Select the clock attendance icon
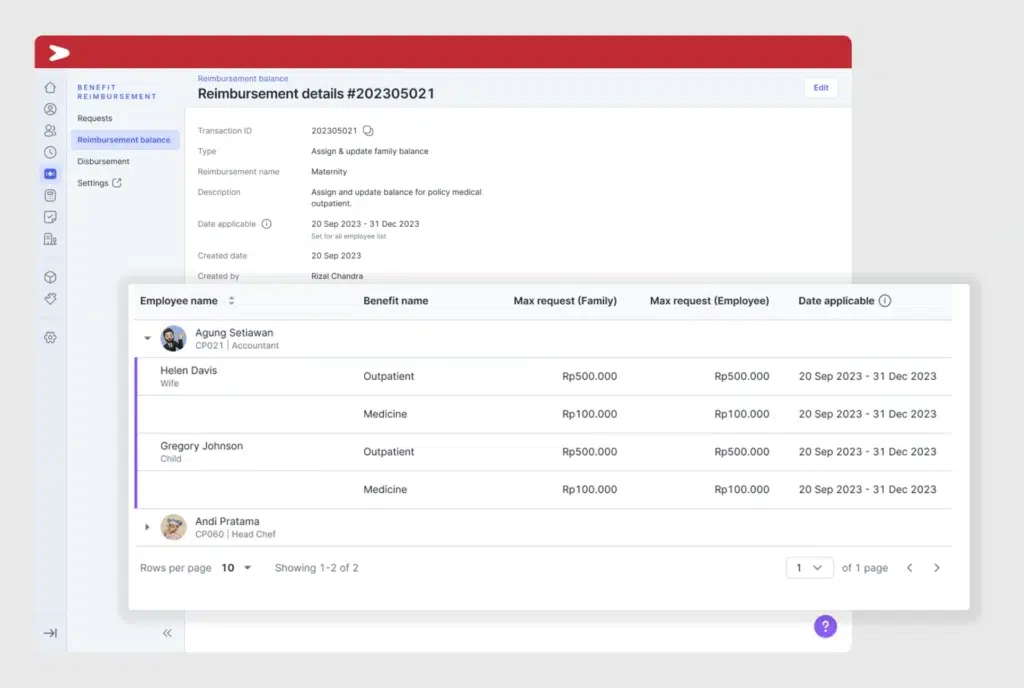1024x688 pixels. 50,152
